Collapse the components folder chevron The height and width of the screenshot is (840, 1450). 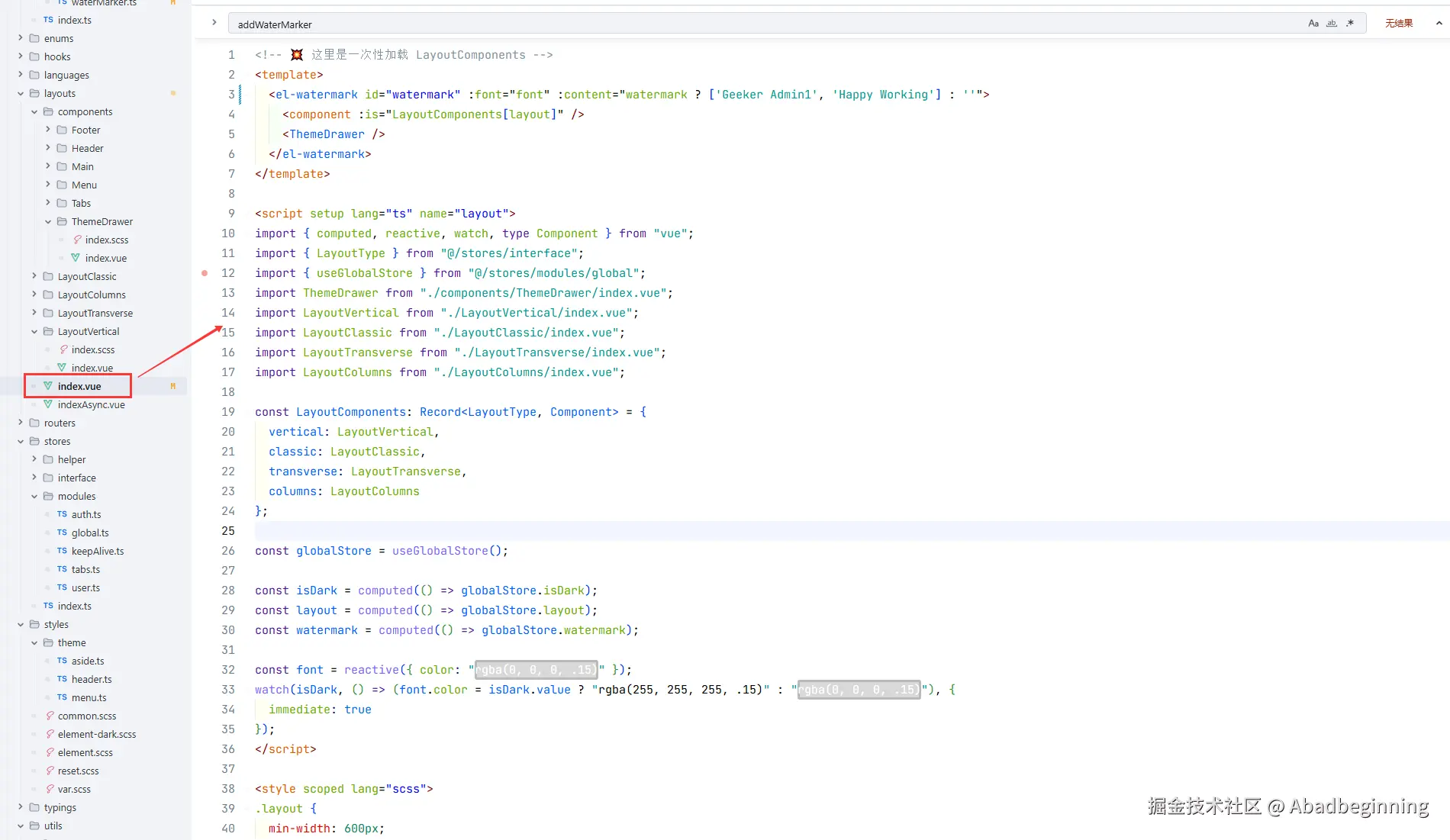[x=34, y=111]
